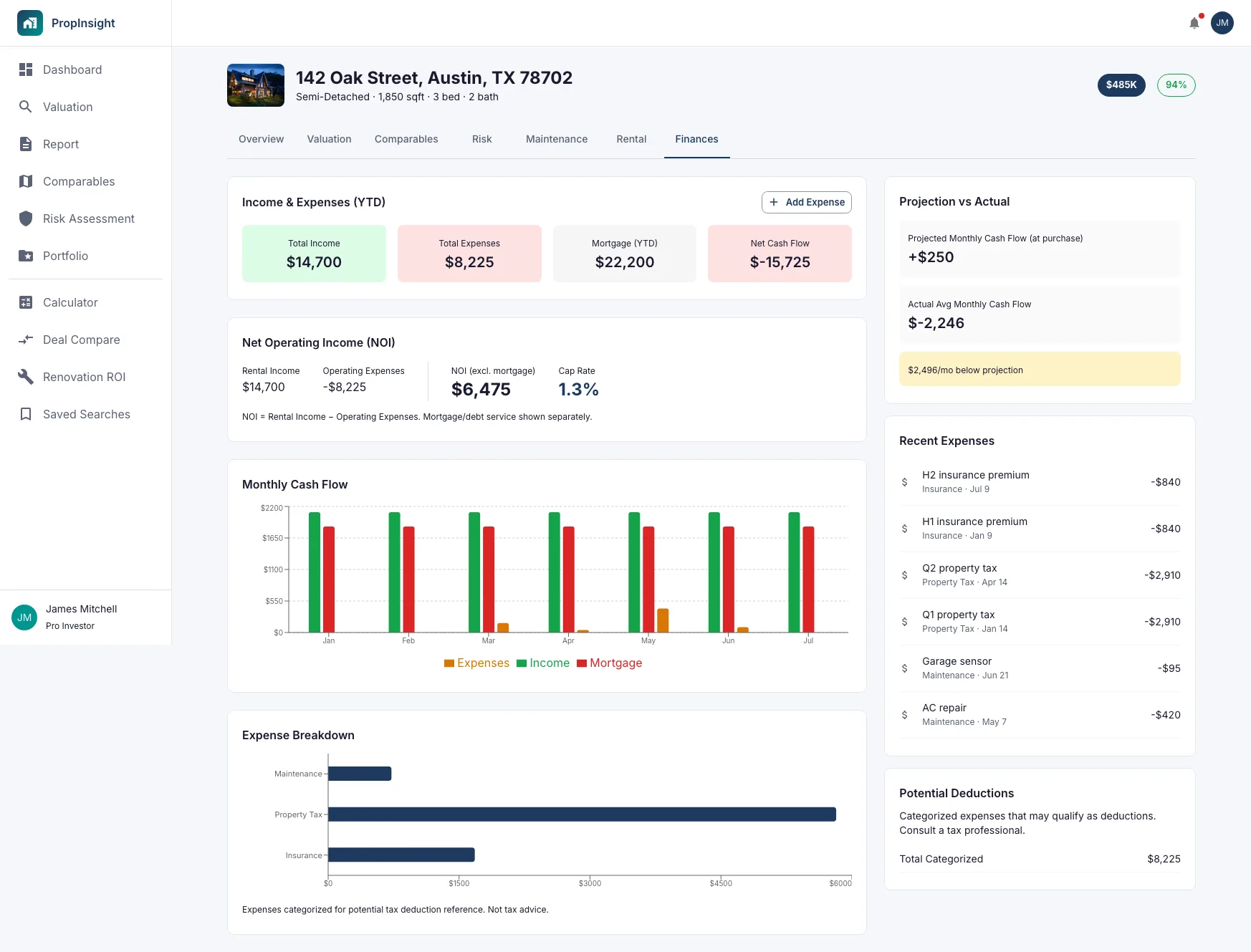Click the May expenses orange bar
The height and width of the screenshot is (952, 1251).
point(663,620)
